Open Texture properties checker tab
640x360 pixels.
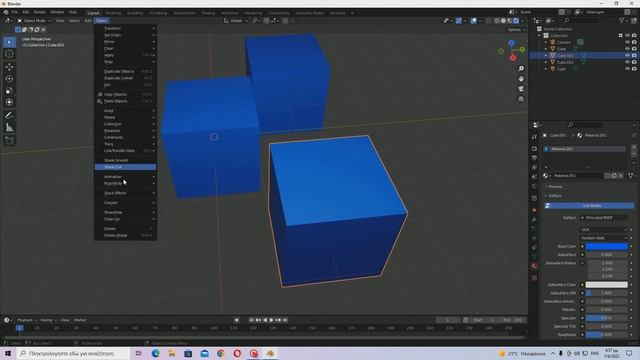pos(534,278)
